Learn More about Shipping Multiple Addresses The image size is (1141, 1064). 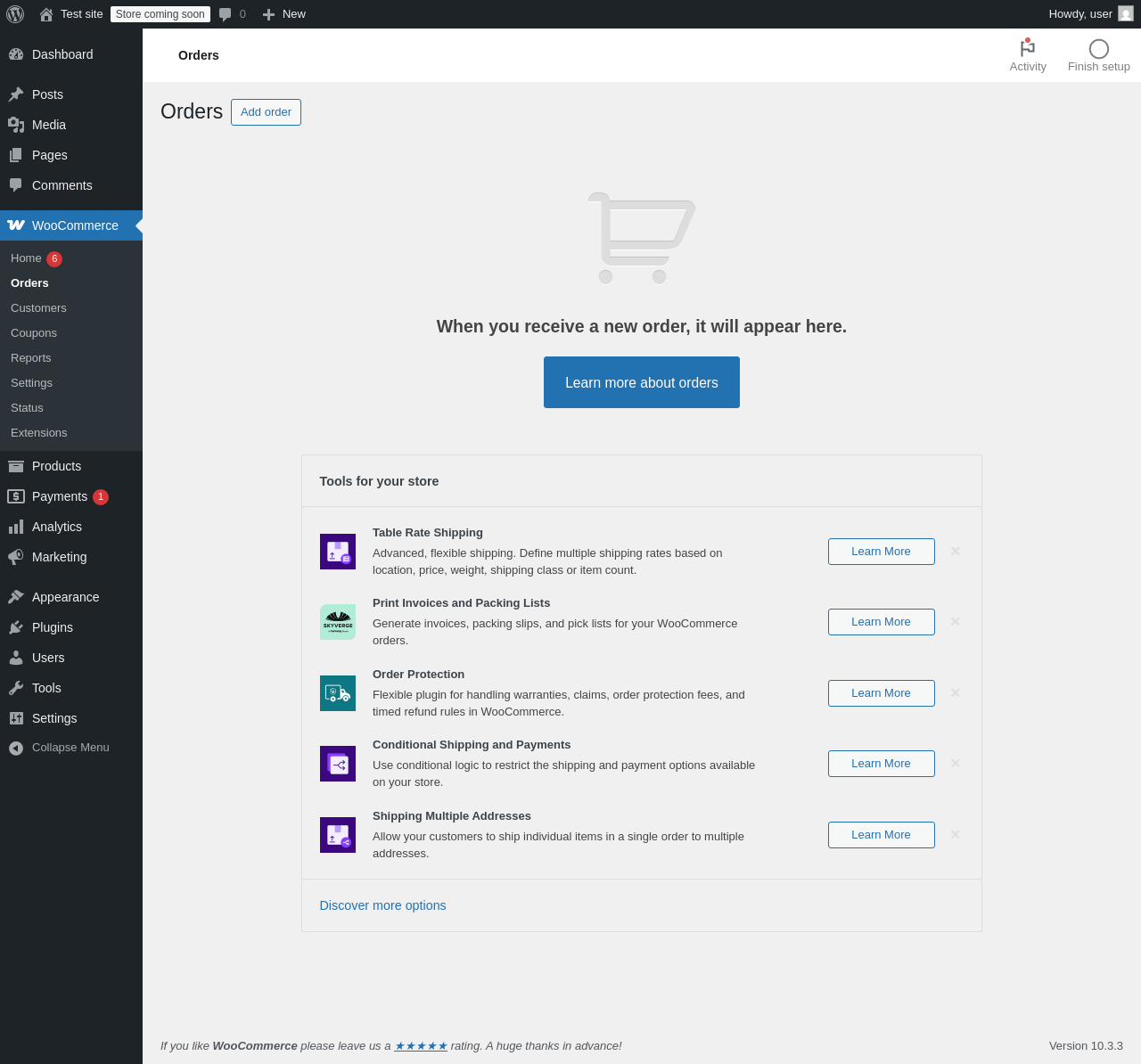882,835
